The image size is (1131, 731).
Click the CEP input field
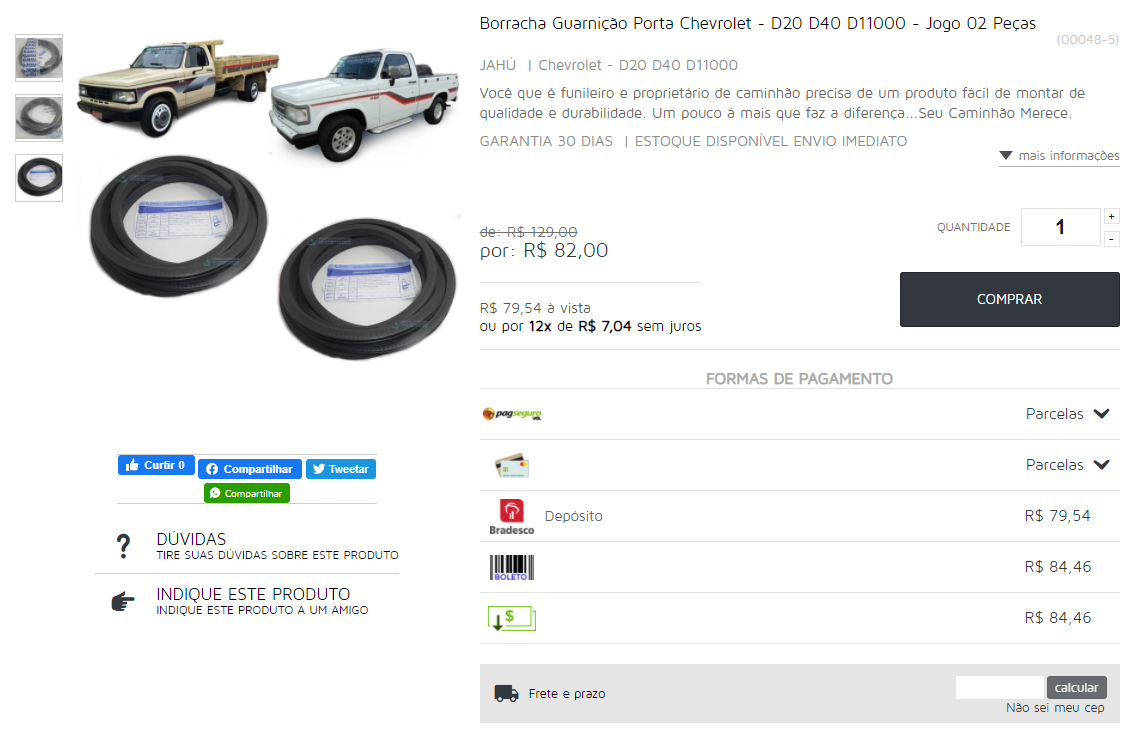pyautogui.click(x=1000, y=688)
